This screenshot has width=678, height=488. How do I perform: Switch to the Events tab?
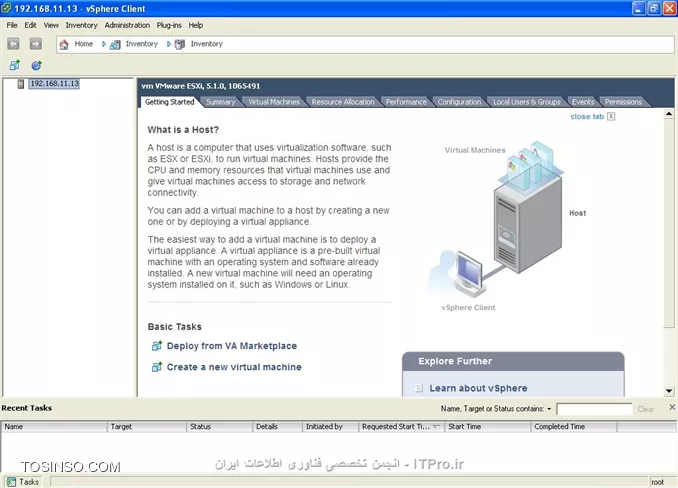[583, 102]
